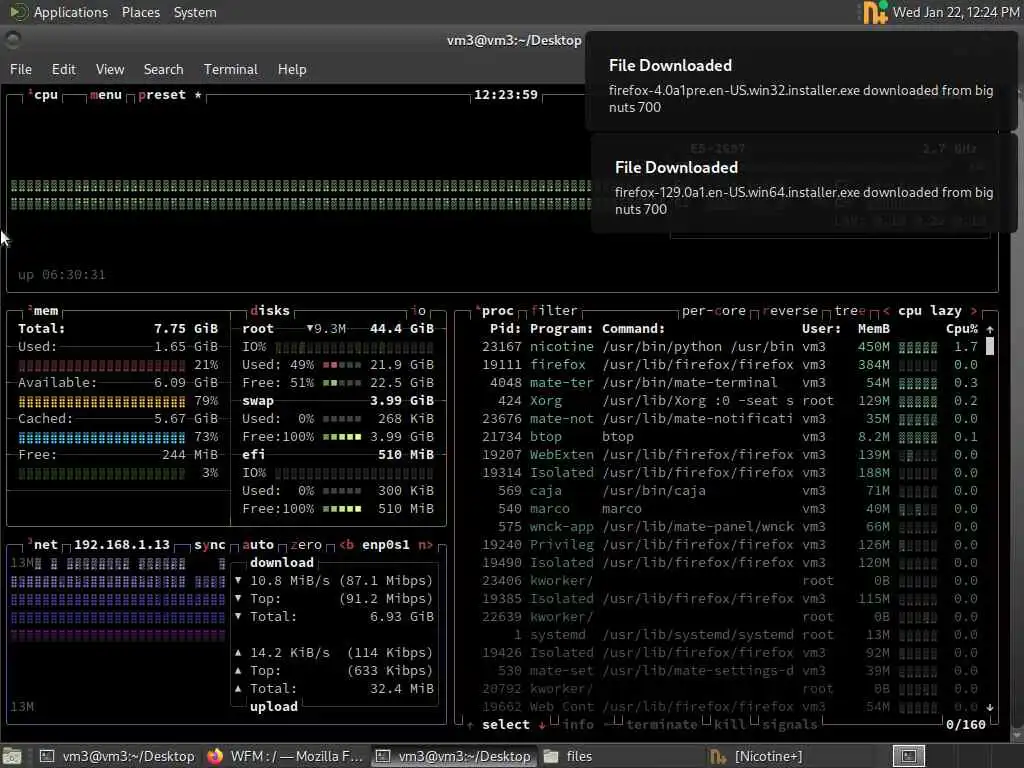
Task: Click the Firefox icon in the taskbar
Action: [215, 756]
